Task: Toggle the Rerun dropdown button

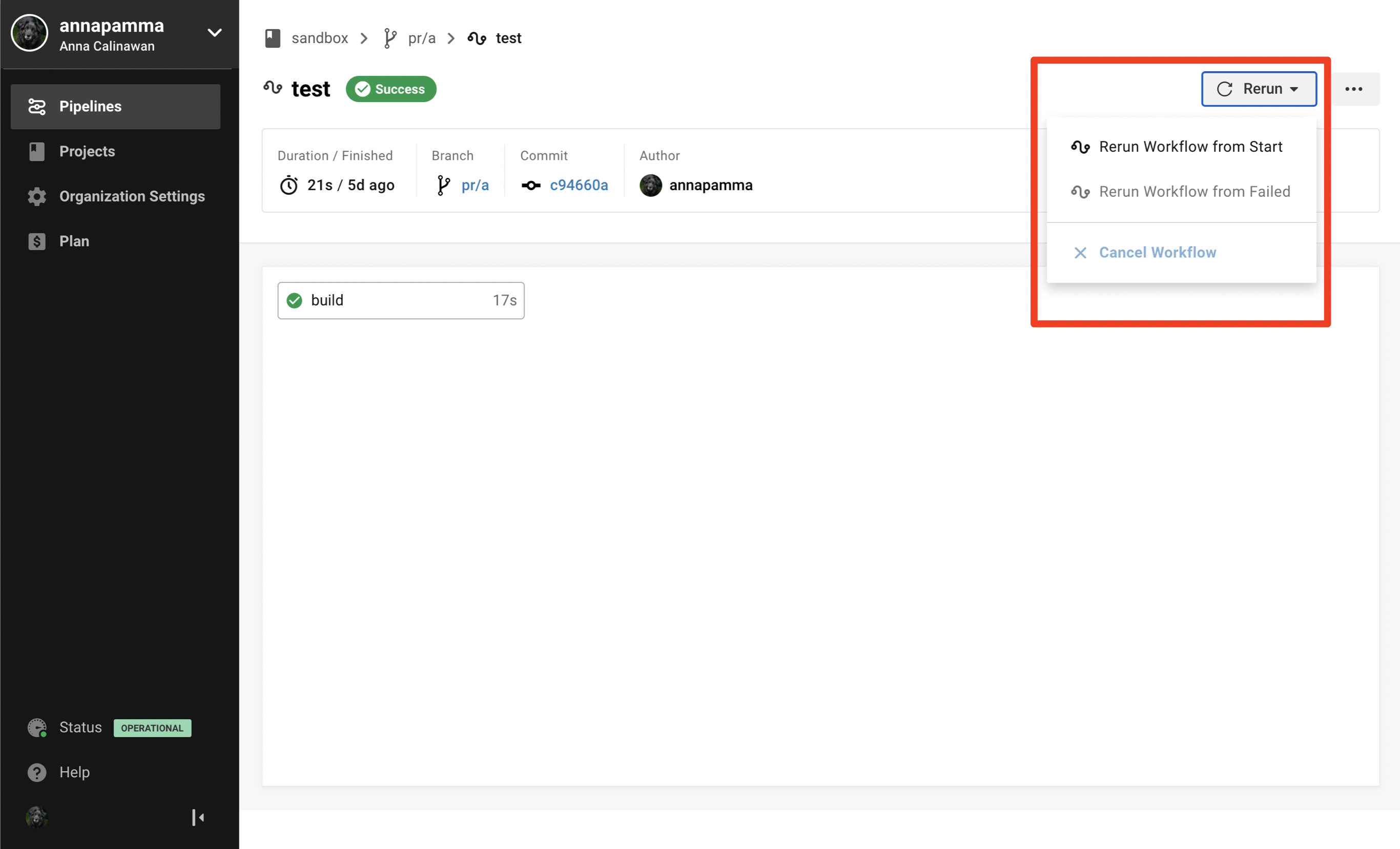Action: click(1259, 89)
